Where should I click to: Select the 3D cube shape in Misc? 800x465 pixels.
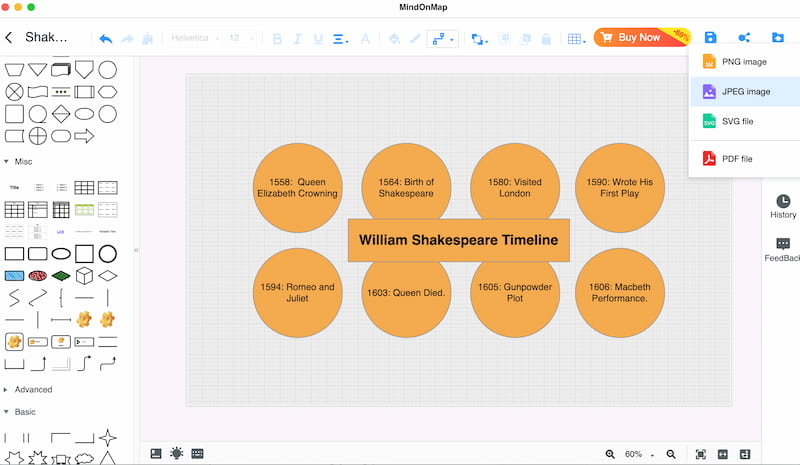[x=85, y=275]
